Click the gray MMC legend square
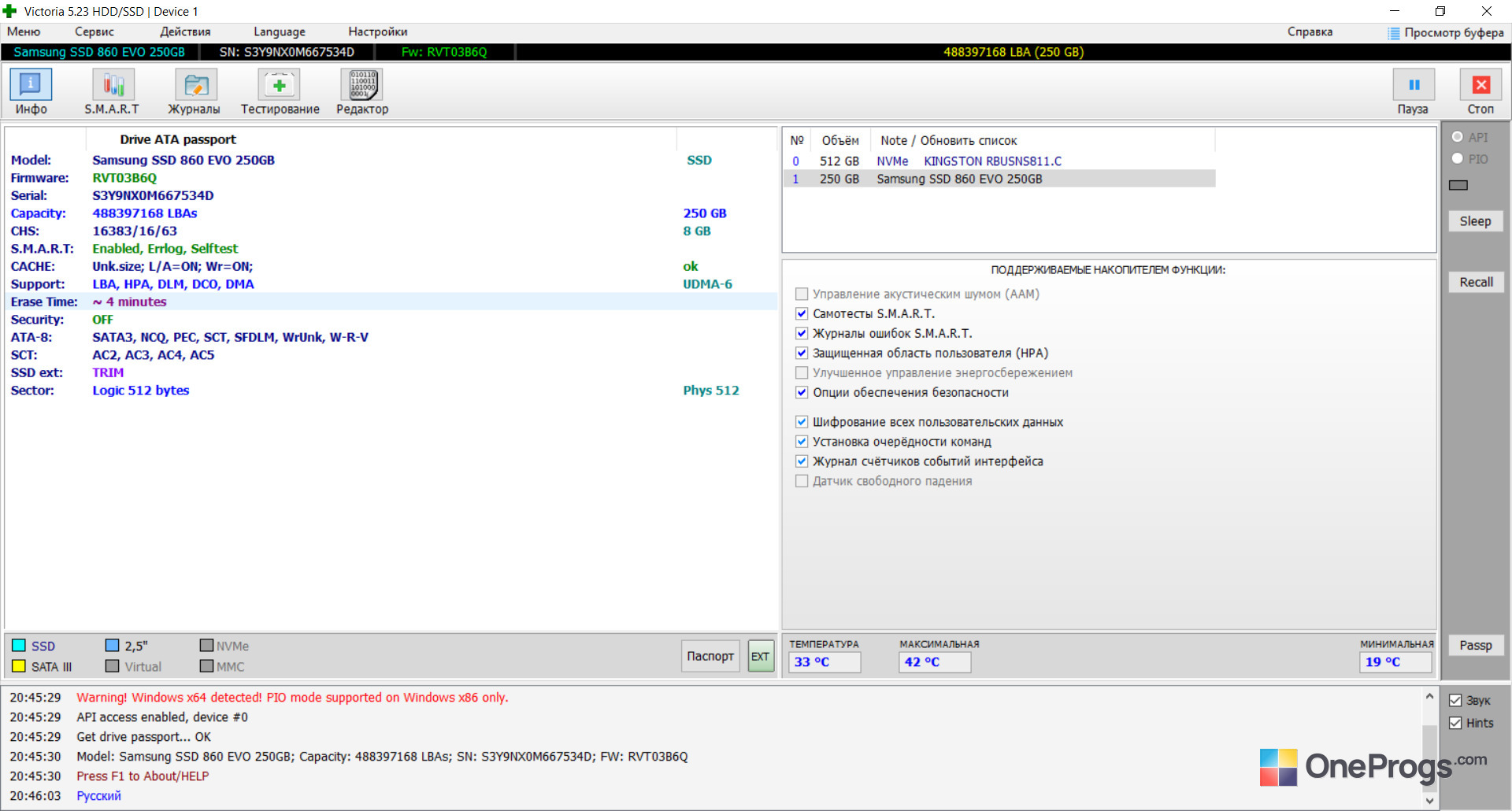The width and height of the screenshot is (1512, 811). click(206, 666)
